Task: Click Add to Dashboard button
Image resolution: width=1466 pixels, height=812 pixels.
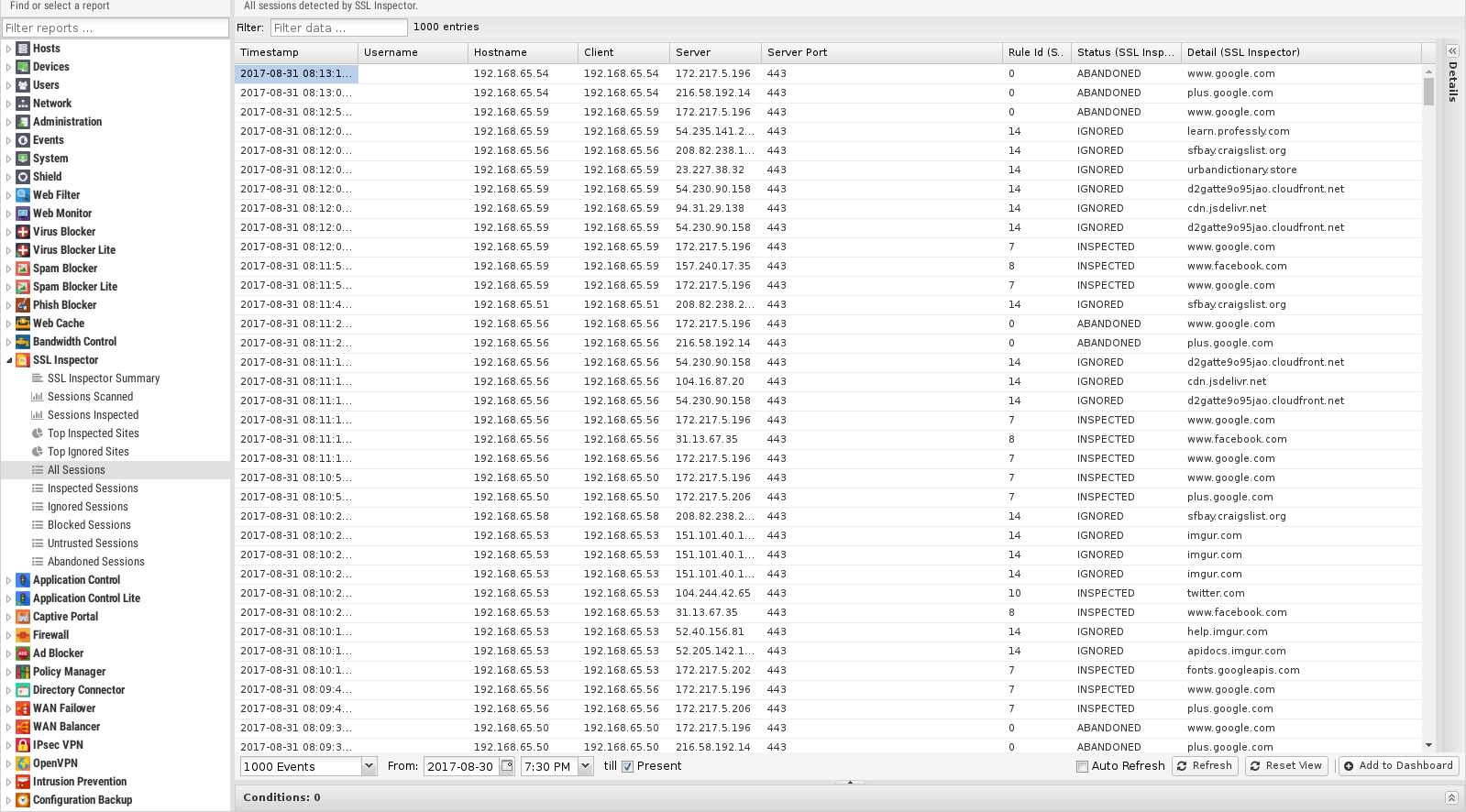Action: click(x=1398, y=766)
